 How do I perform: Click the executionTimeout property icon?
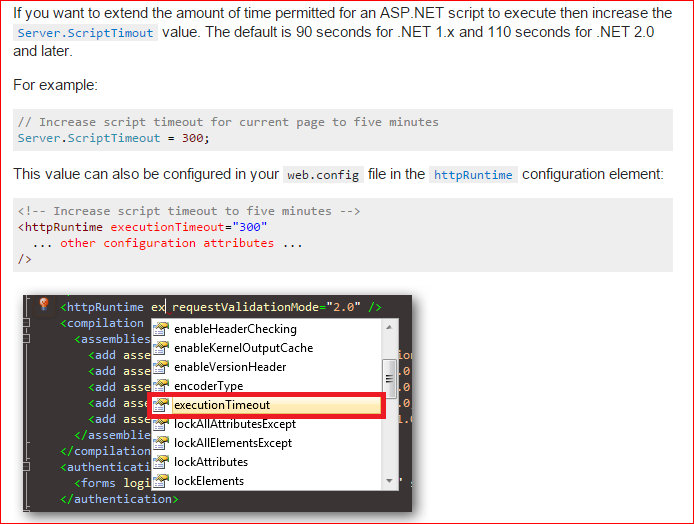tap(161, 405)
